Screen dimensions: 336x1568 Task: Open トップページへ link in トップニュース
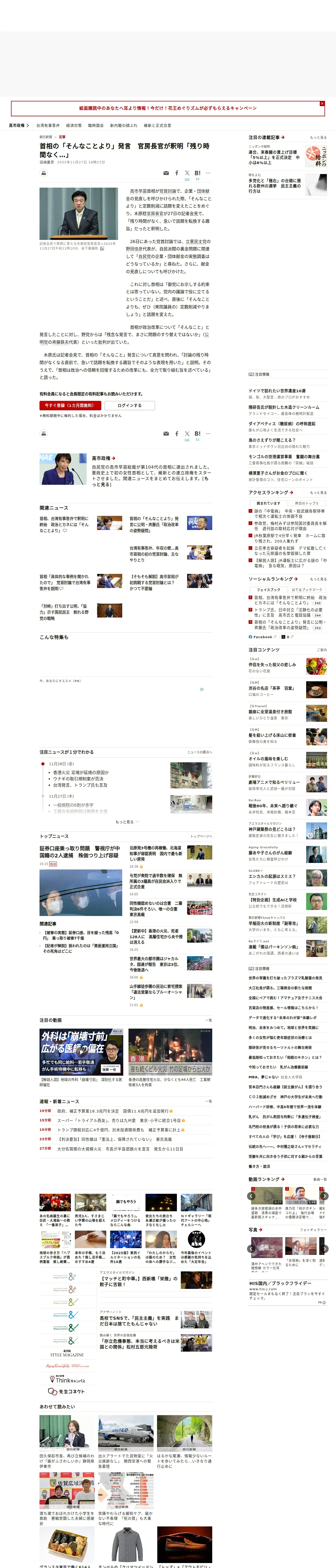(x=201, y=836)
